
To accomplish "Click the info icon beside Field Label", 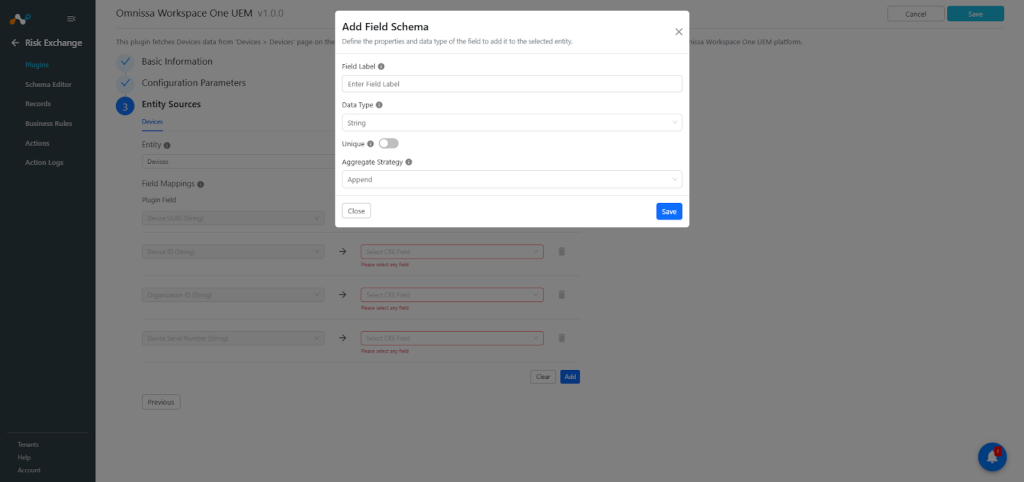I will coord(381,67).
